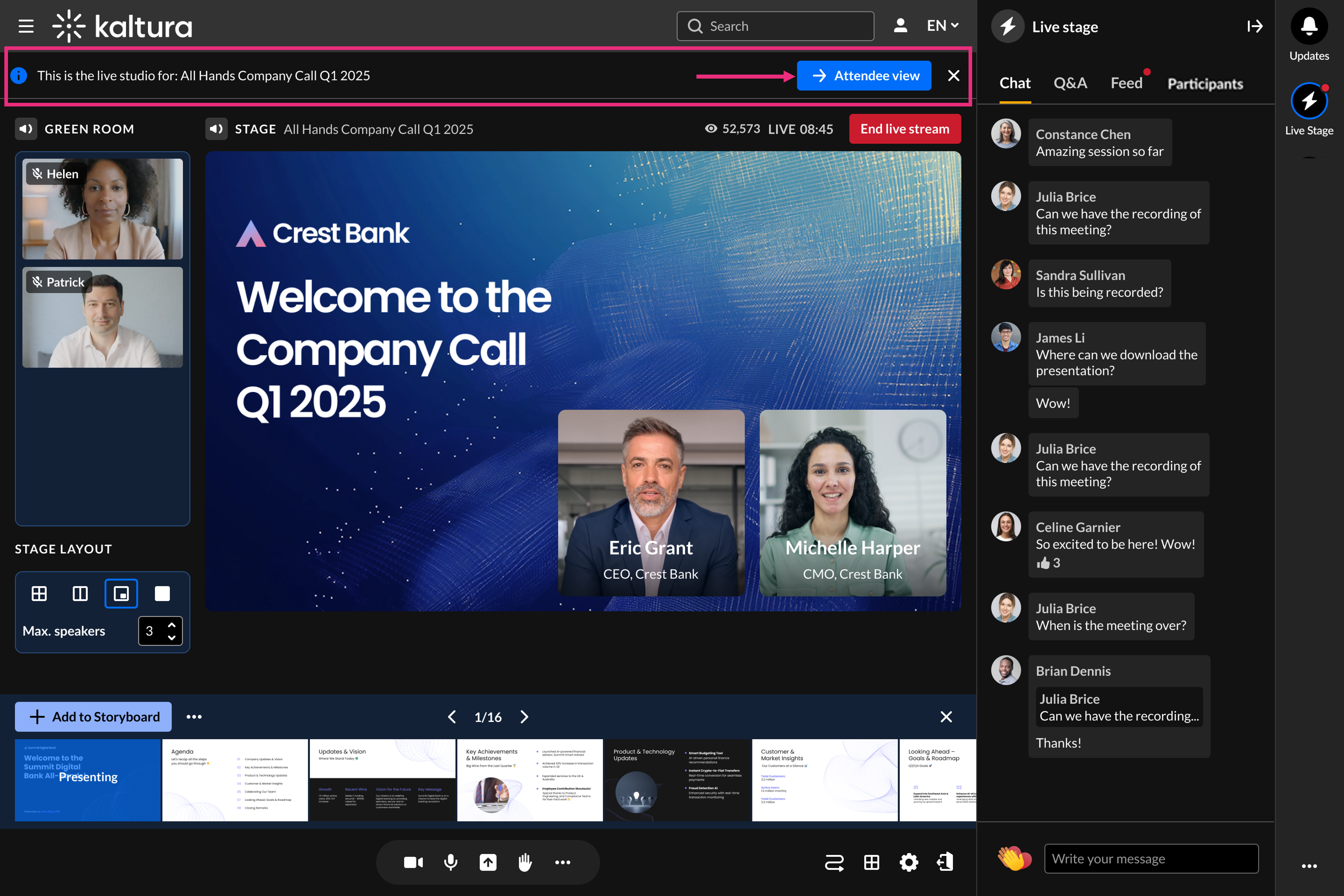Toggle the Stage audio speaker button
1344x896 pixels.
coord(217,129)
